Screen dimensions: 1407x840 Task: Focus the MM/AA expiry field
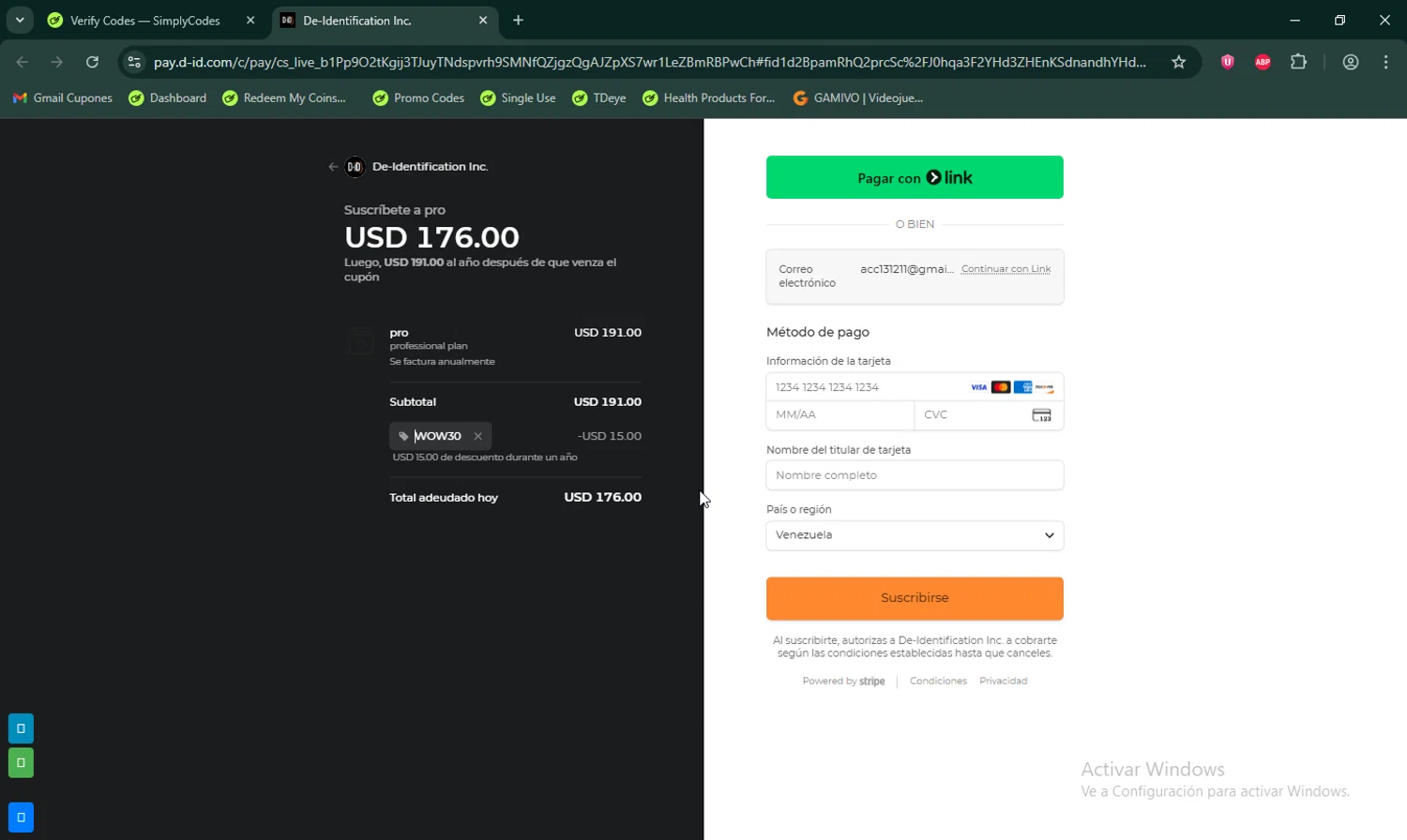point(840,414)
